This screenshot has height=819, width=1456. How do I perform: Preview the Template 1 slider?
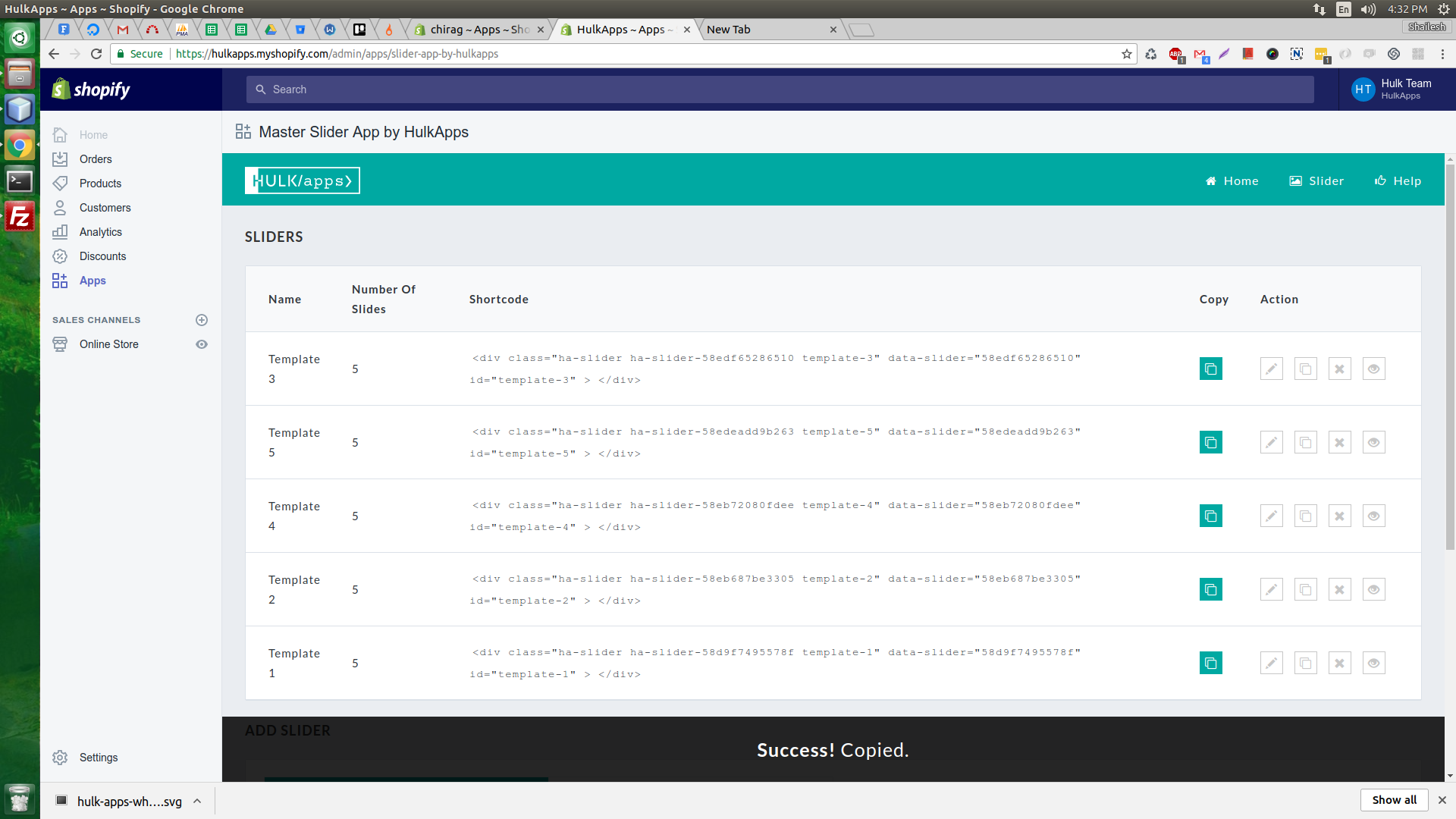[1374, 663]
